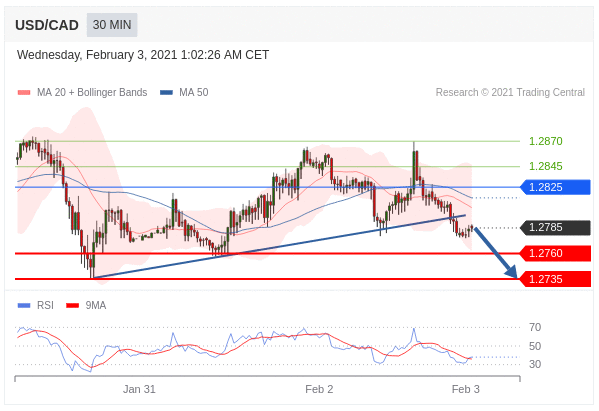Click the Feb 2 date axis label
The width and height of the screenshot is (599, 411).
click(x=319, y=389)
